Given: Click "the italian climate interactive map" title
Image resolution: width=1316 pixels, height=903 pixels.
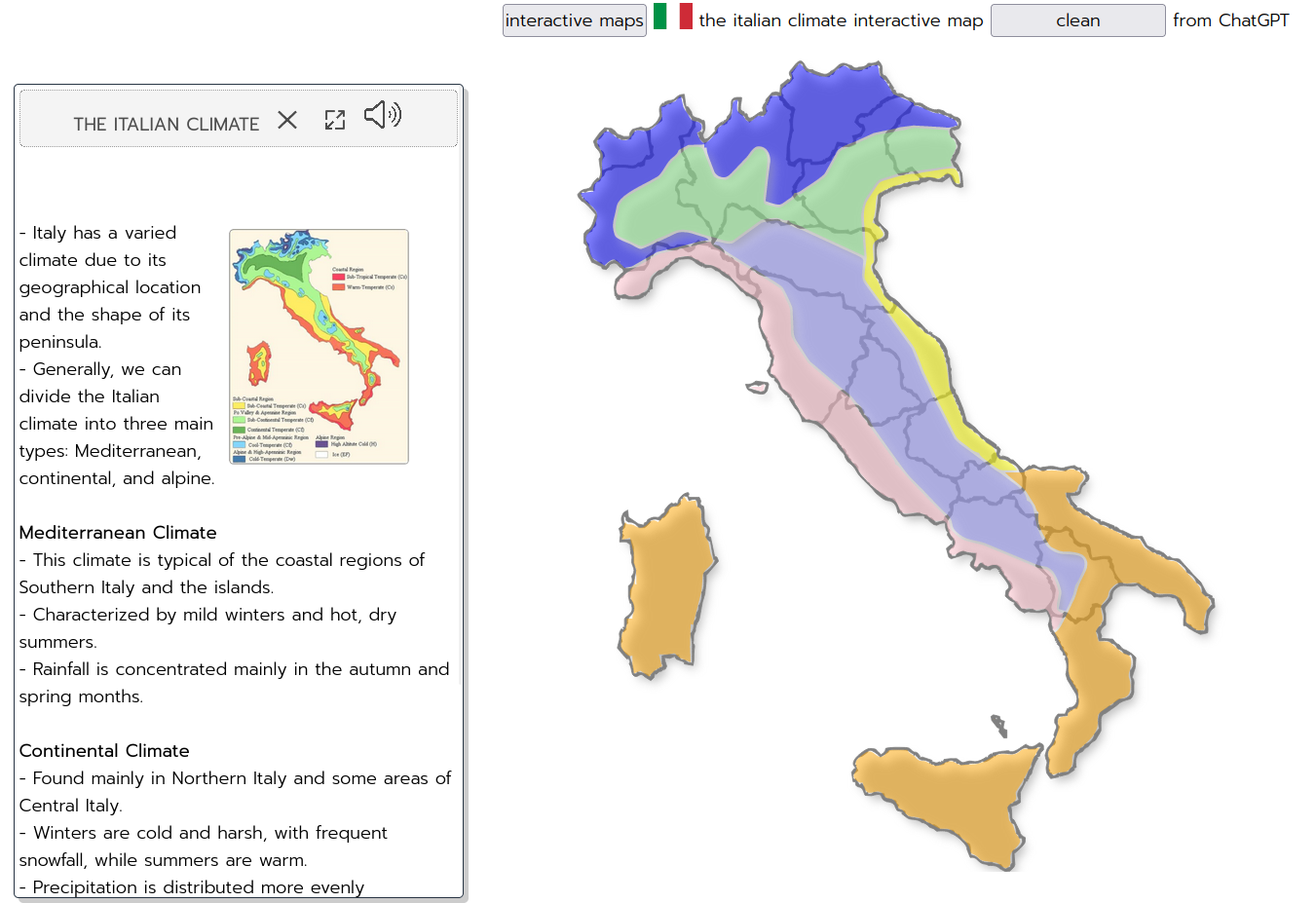Looking at the screenshot, I should (x=841, y=20).
